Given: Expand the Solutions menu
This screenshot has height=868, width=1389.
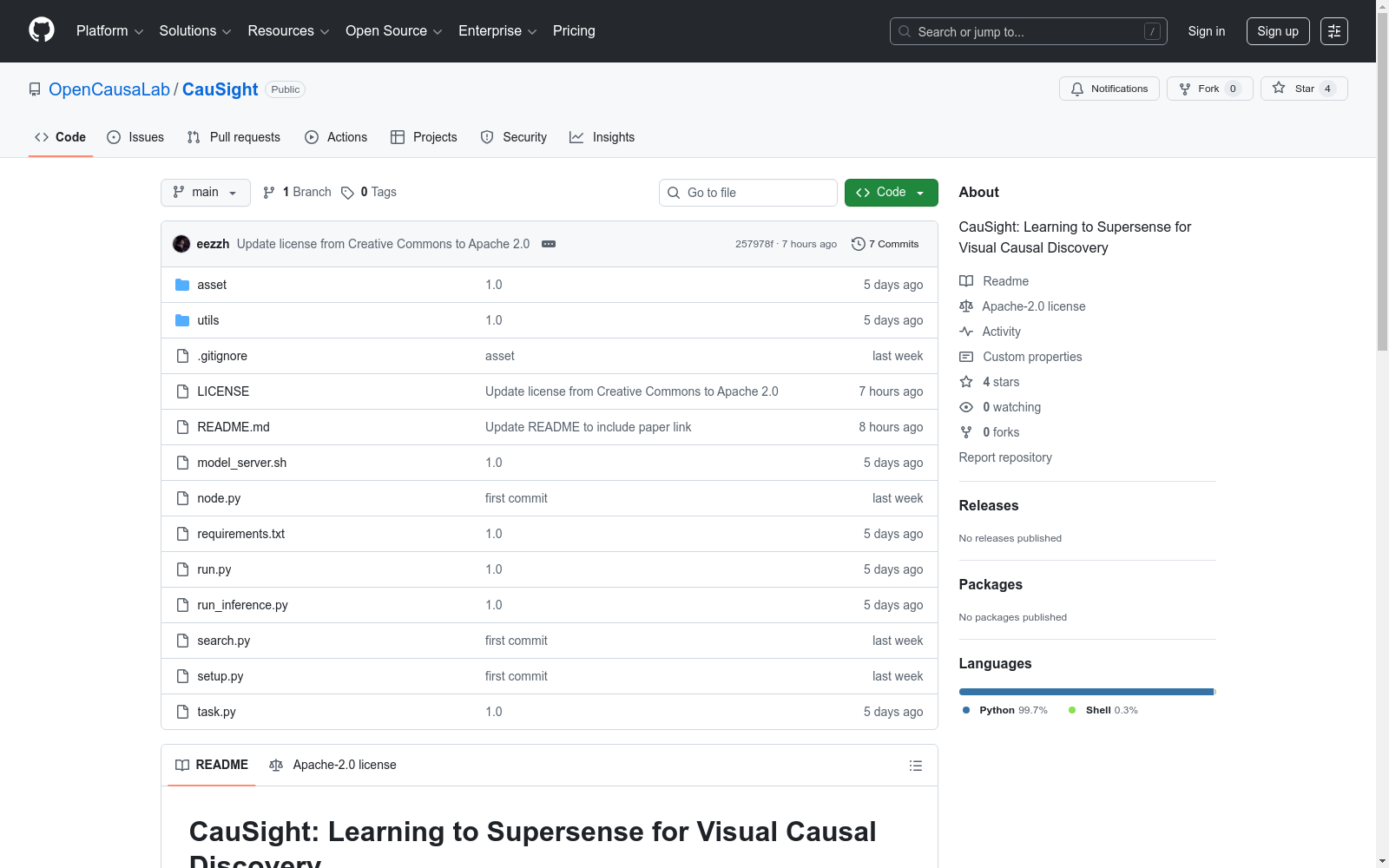Looking at the screenshot, I should tap(195, 31).
